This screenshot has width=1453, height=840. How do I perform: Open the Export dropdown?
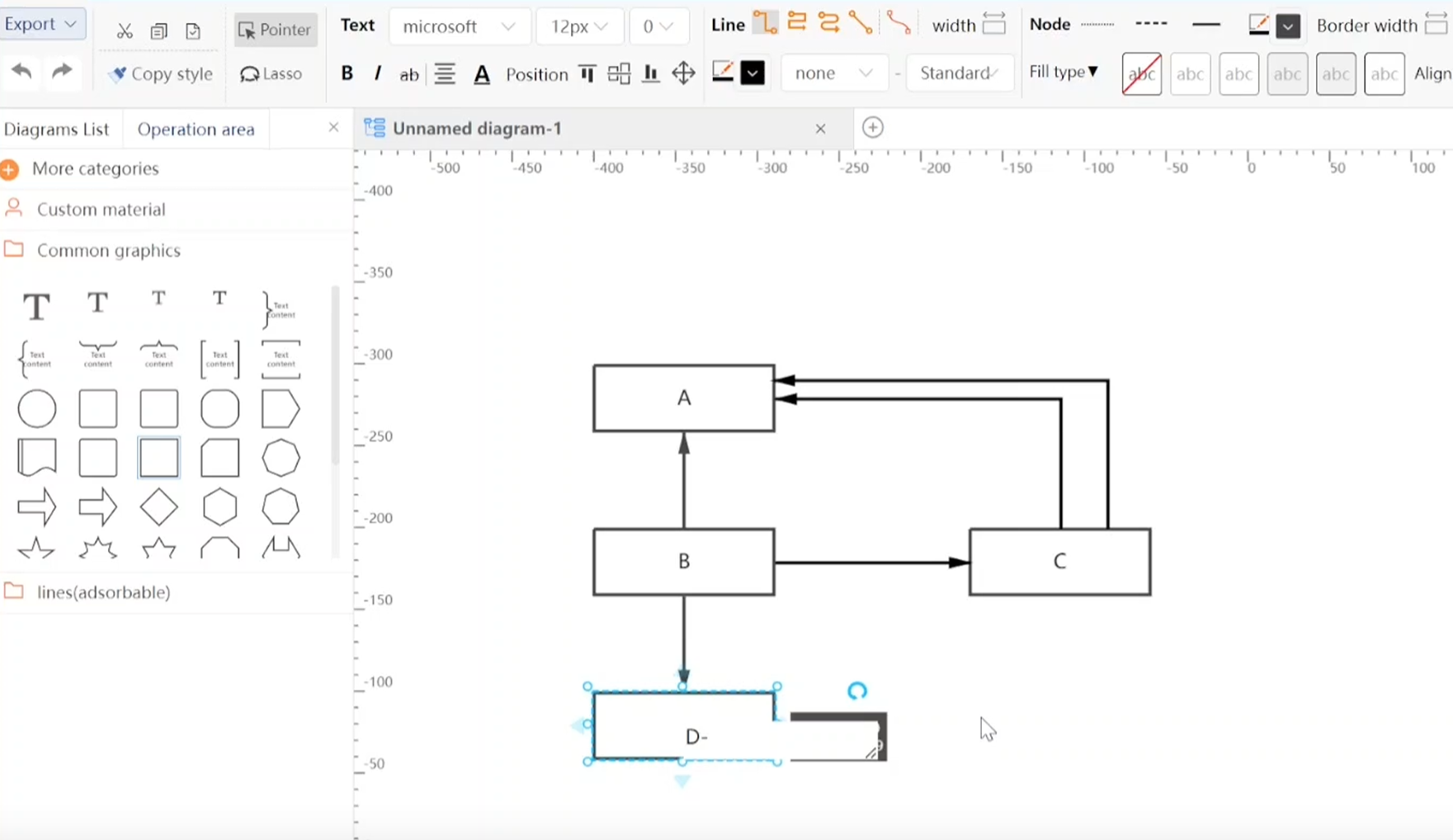coord(41,23)
